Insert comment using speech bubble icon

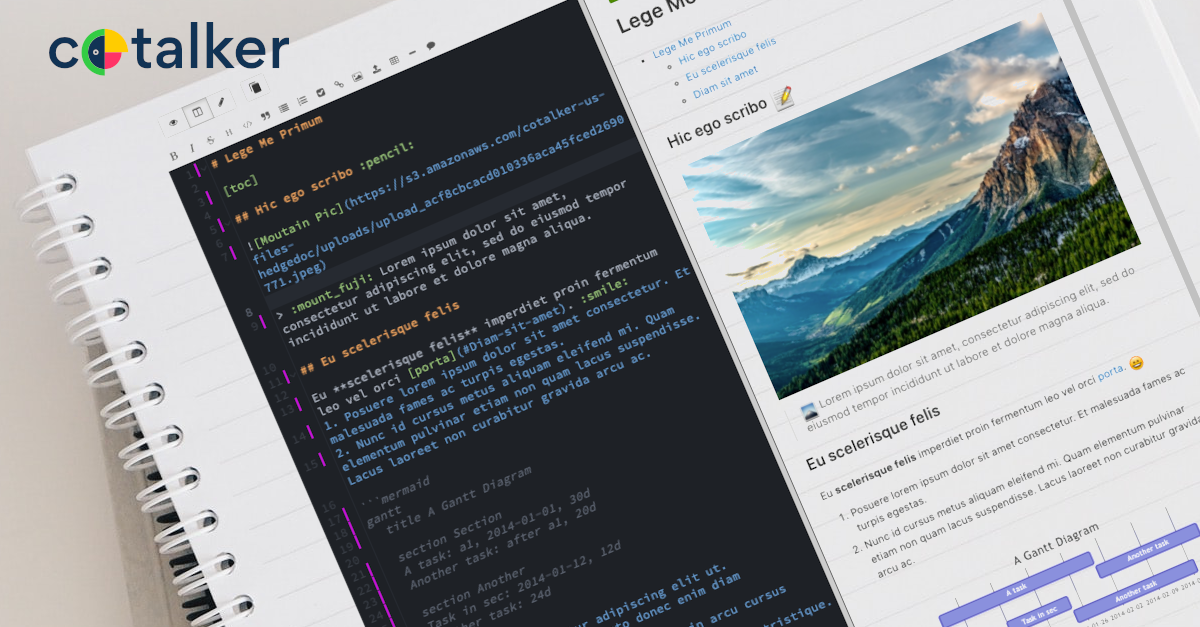[x=431, y=46]
